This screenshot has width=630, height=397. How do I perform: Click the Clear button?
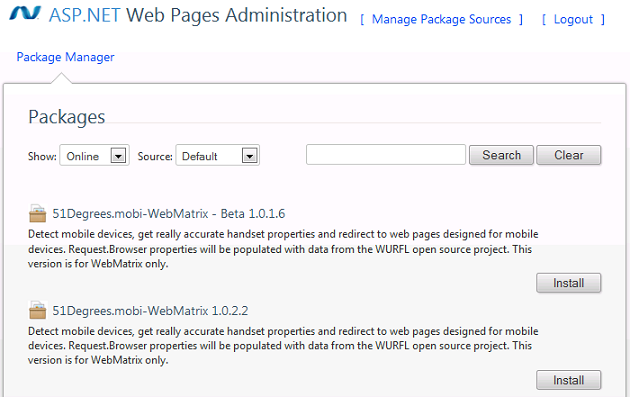pos(569,155)
